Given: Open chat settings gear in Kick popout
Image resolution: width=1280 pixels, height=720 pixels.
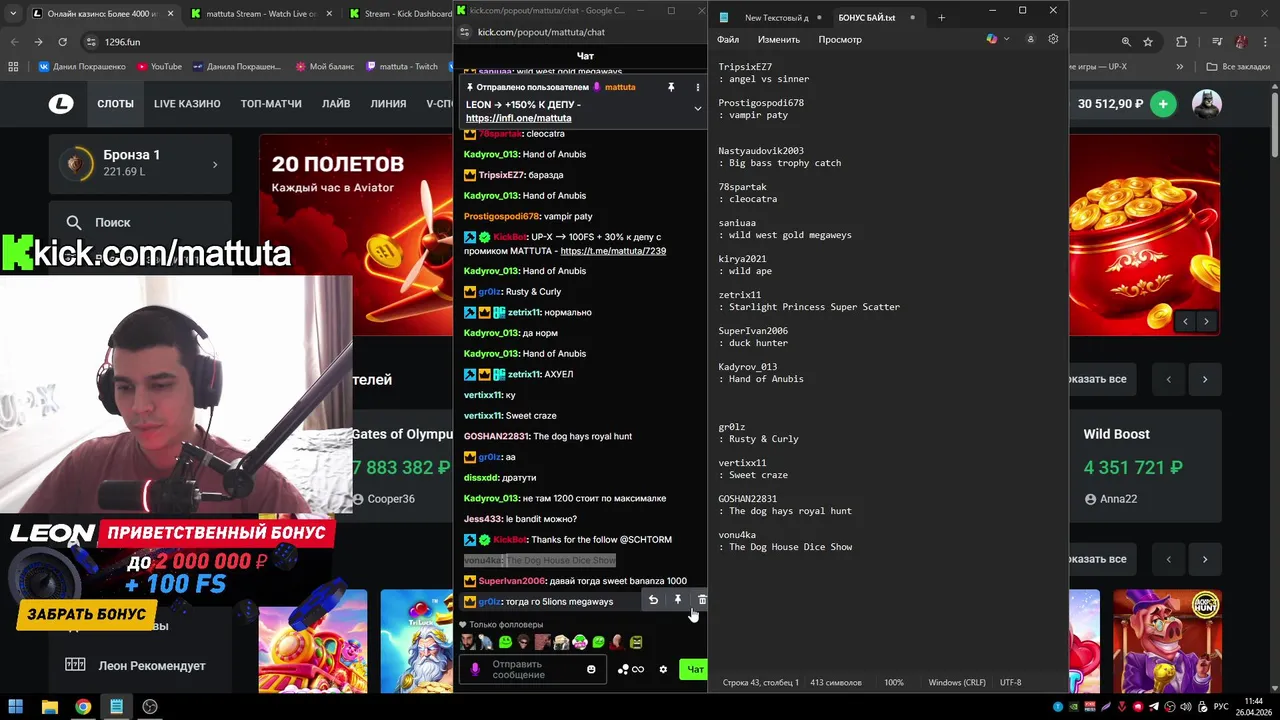Looking at the screenshot, I should click(x=663, y=669).
